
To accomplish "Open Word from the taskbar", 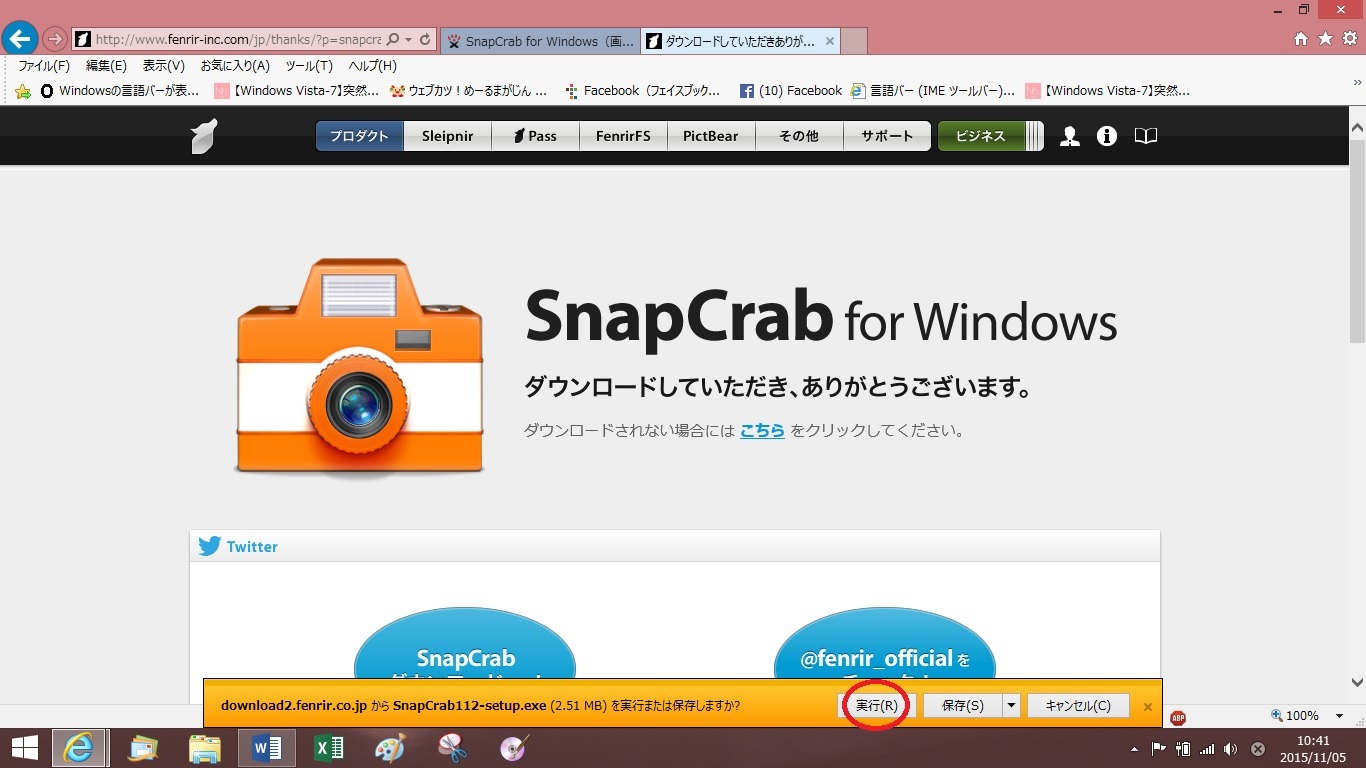I will (x=266, y=748).
